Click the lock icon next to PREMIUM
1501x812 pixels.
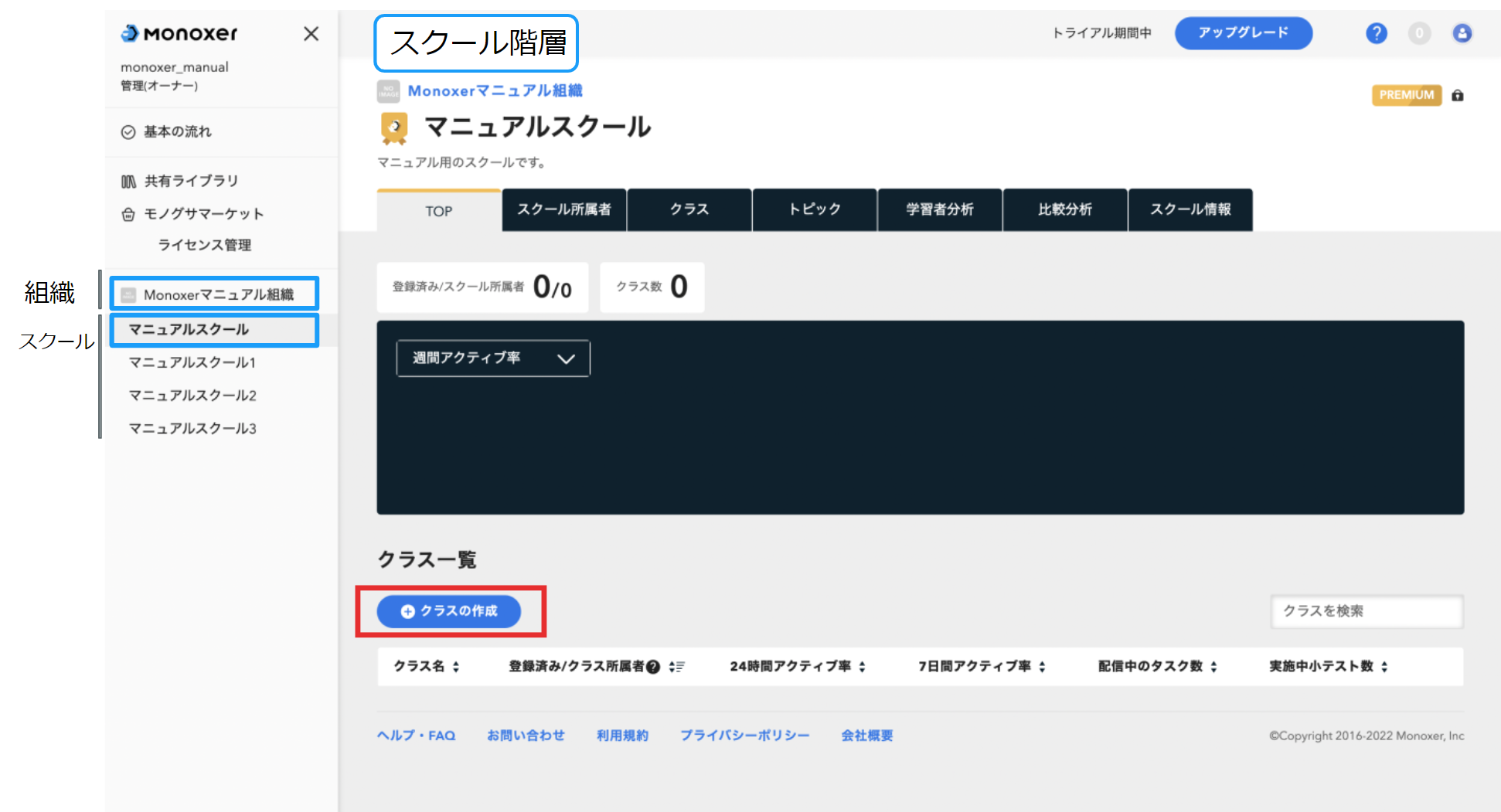[1458, 95]
